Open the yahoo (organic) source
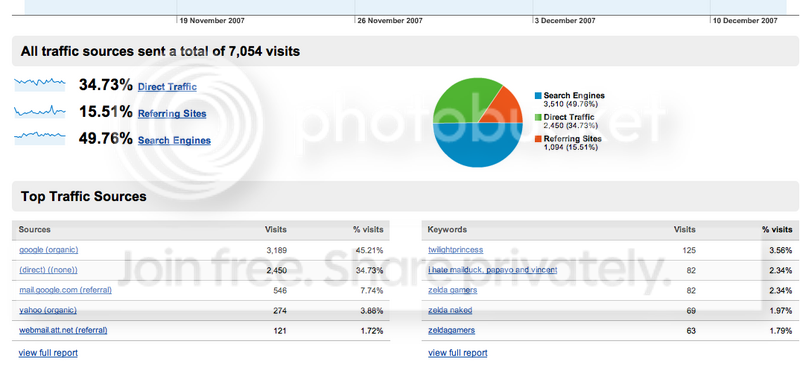 click(x=47, y=310)
